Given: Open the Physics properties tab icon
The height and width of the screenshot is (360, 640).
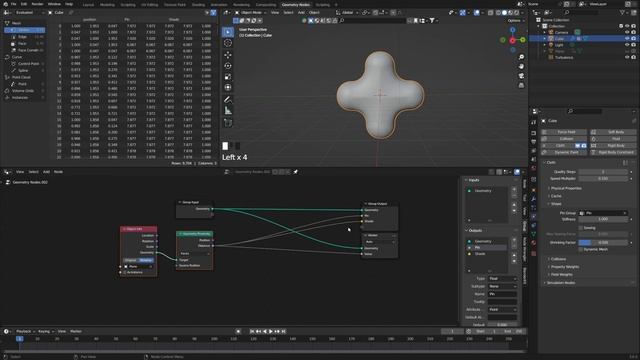Looking at the screenshot, I should [533, 216].
